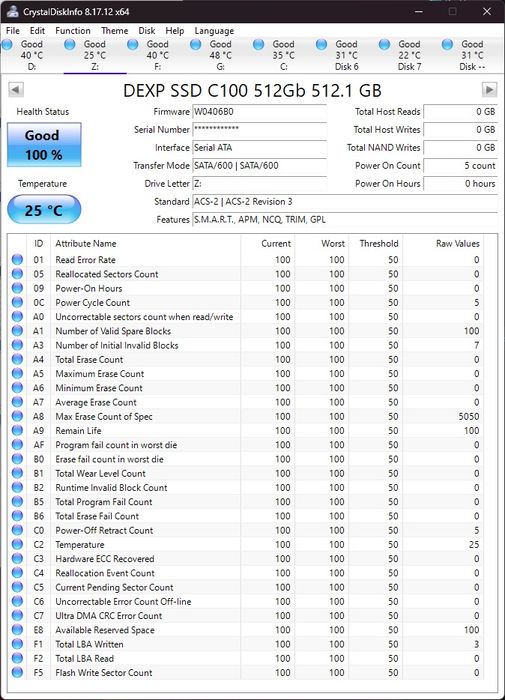
Task: Click the status orb for Read Error Rate
Action: [x=17, y=259]
